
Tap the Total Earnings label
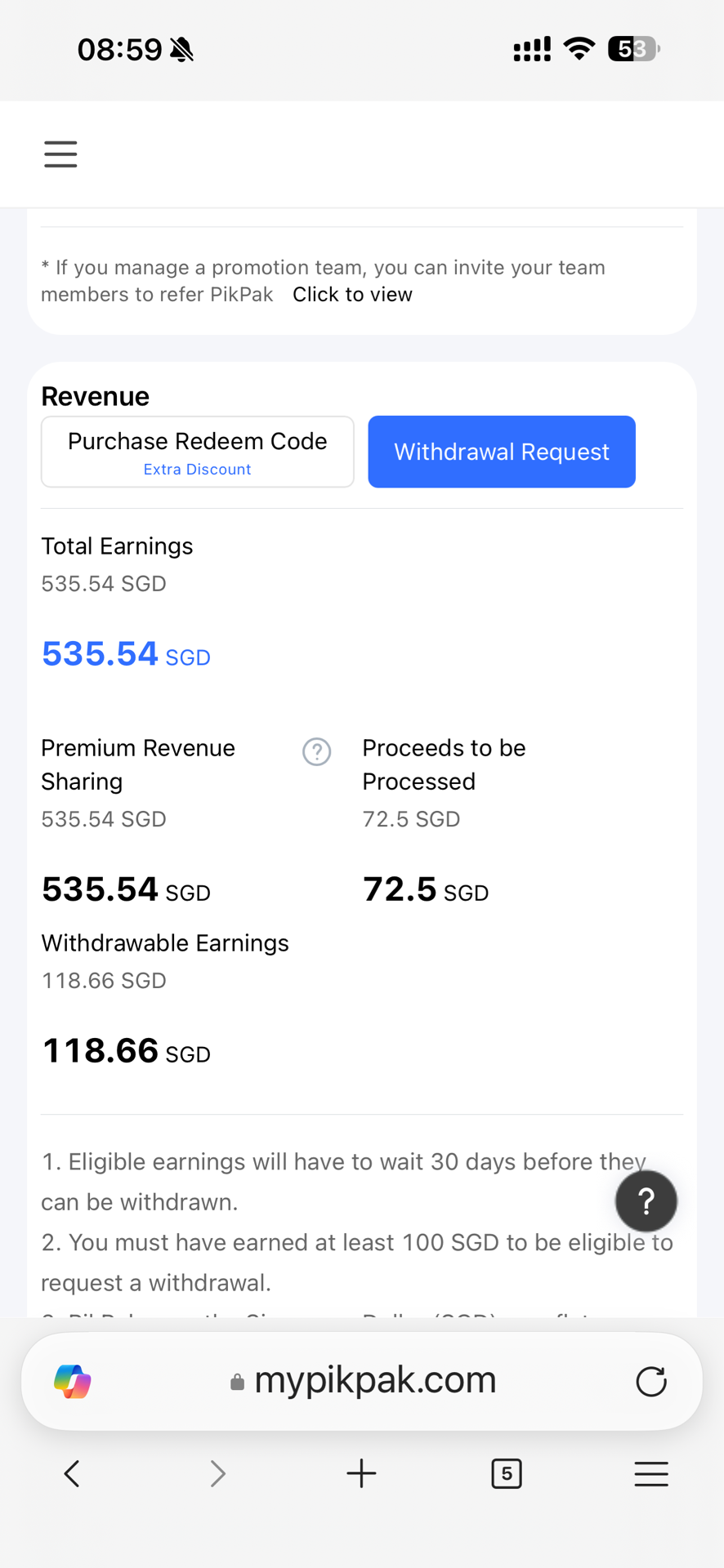coord(117,546)
